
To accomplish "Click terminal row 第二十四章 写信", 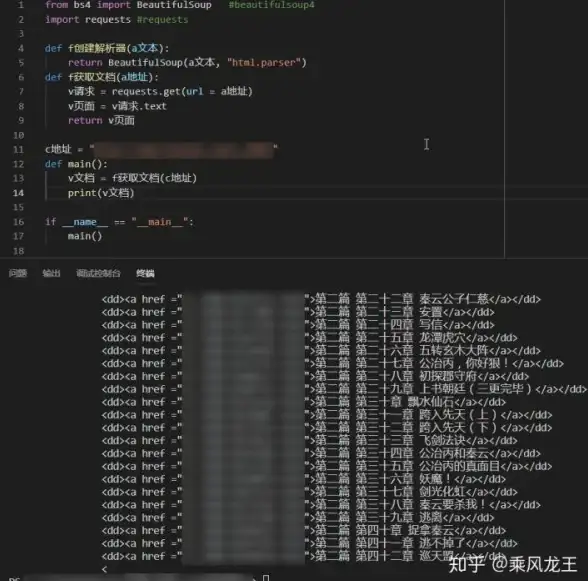I will click(x=298, y=325).
